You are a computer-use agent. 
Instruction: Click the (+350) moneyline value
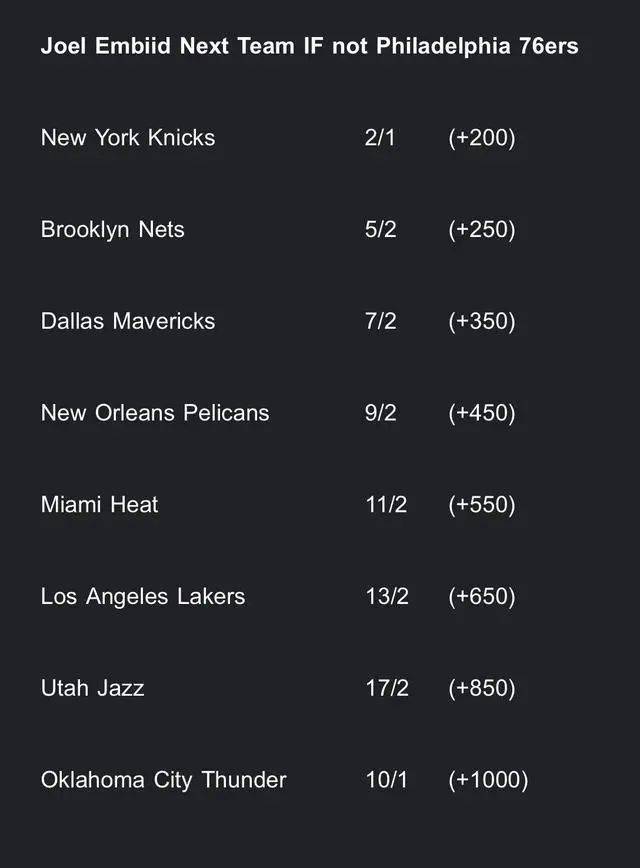[482, 321]
